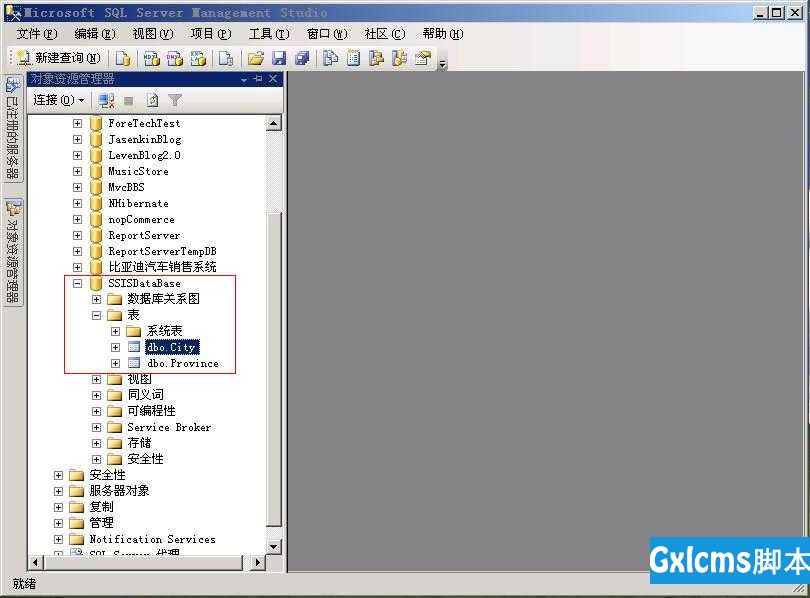
Task: Select the 视图 (Views) folder
Action: tap(139, 380)
